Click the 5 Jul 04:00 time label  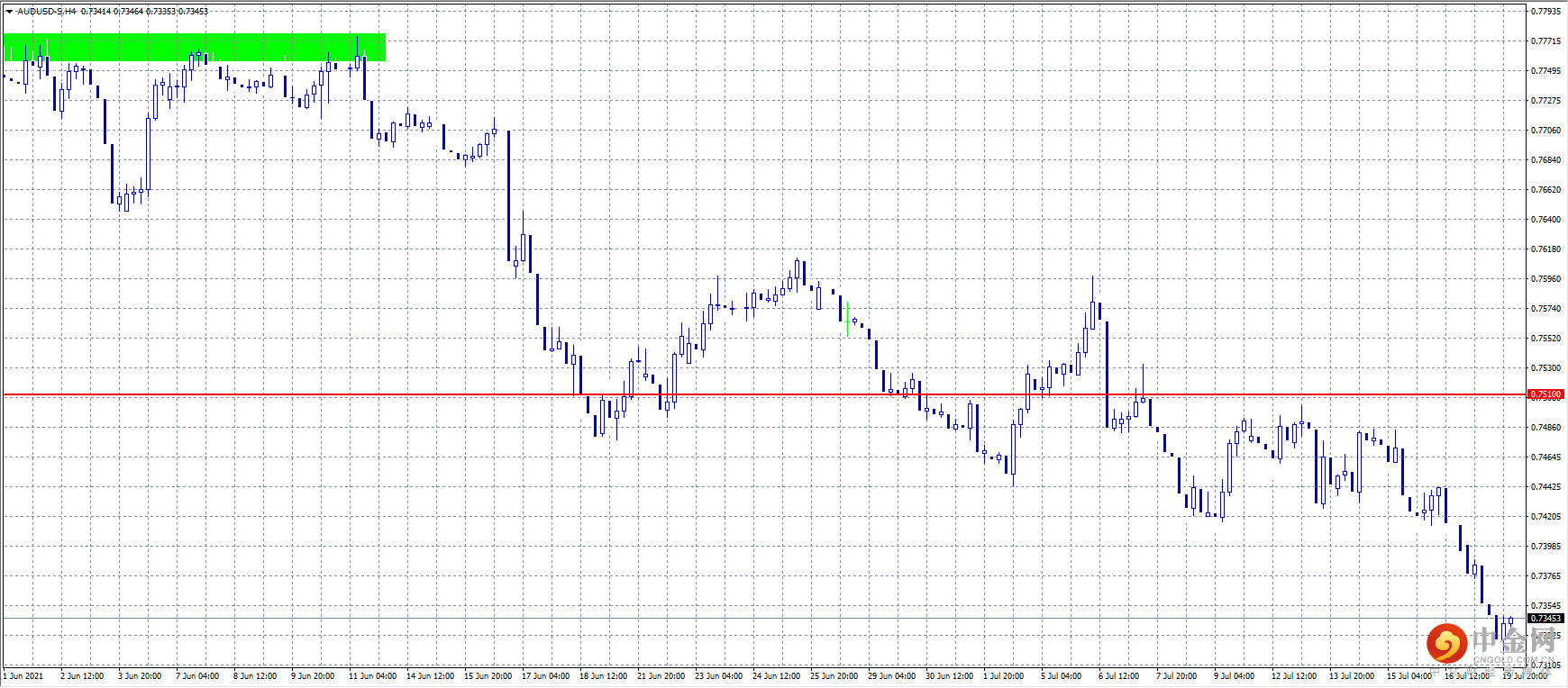1061,676
